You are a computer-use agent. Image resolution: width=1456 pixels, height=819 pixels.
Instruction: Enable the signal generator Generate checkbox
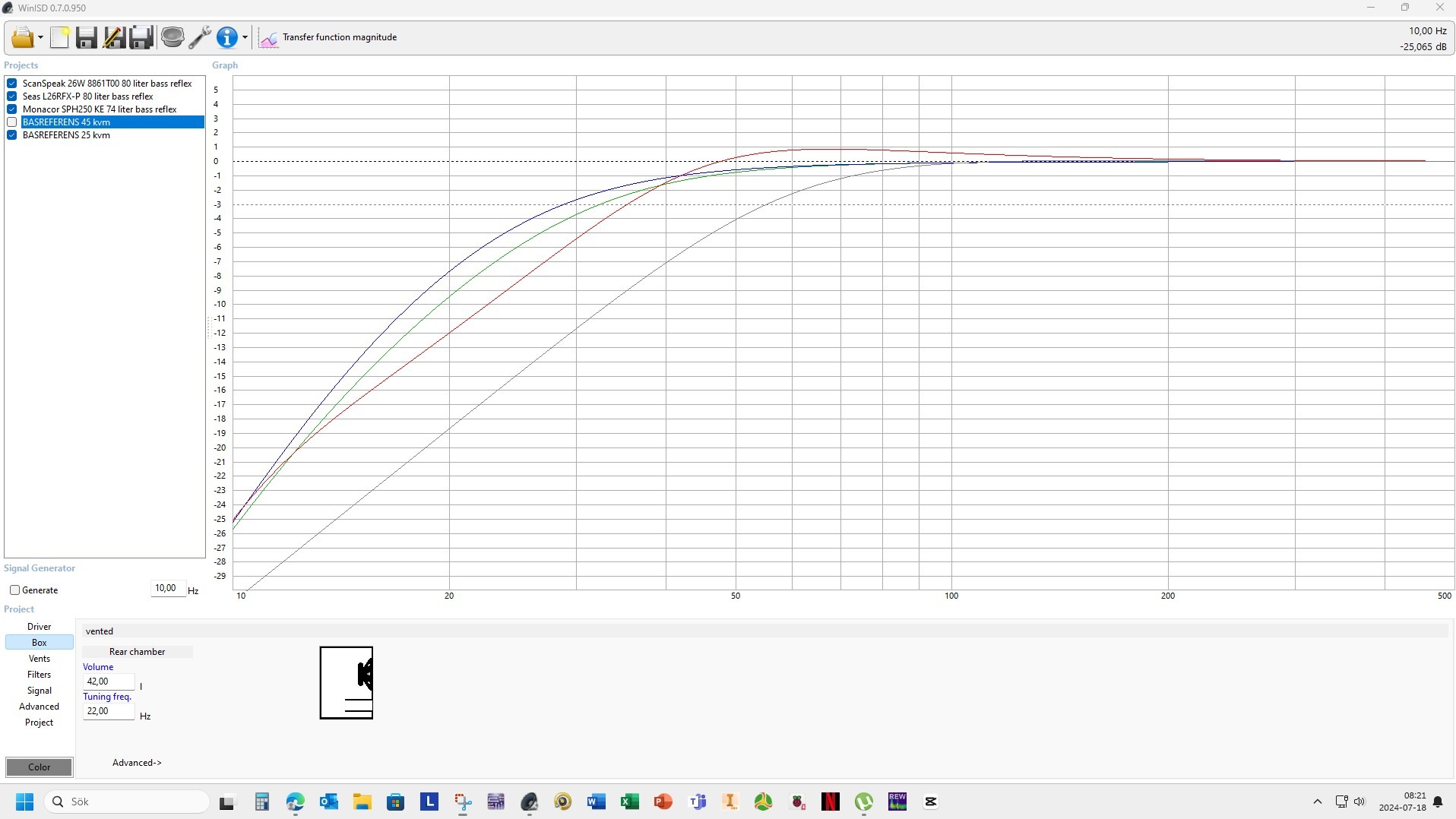14,590
